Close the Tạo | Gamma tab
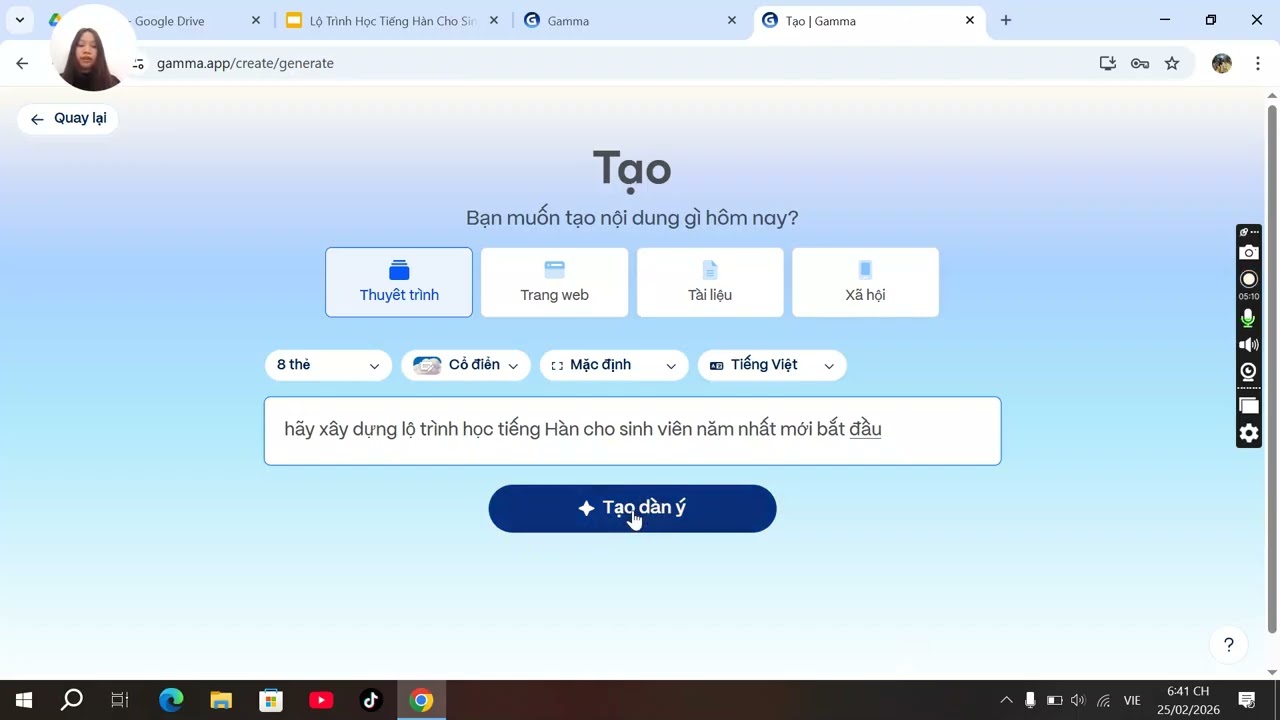This screenshot has width=1280, height=720. [970, 20]
